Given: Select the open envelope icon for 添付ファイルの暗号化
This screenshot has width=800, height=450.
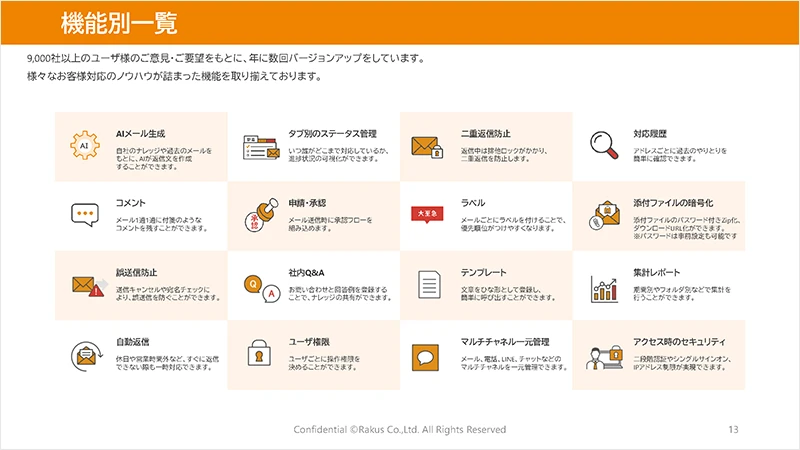Looking at the screenshot, I should click(604, 215).
